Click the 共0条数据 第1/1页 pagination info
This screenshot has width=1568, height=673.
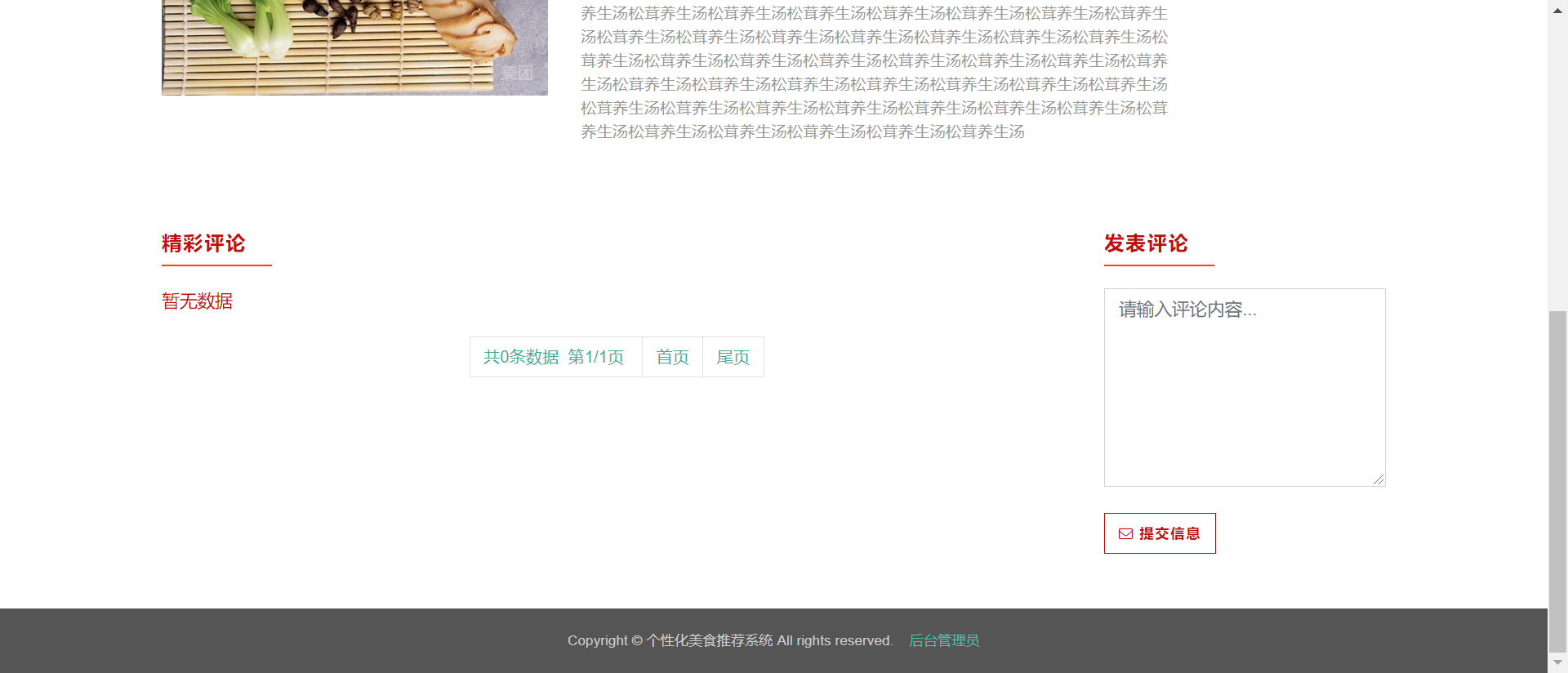point(555,357)
